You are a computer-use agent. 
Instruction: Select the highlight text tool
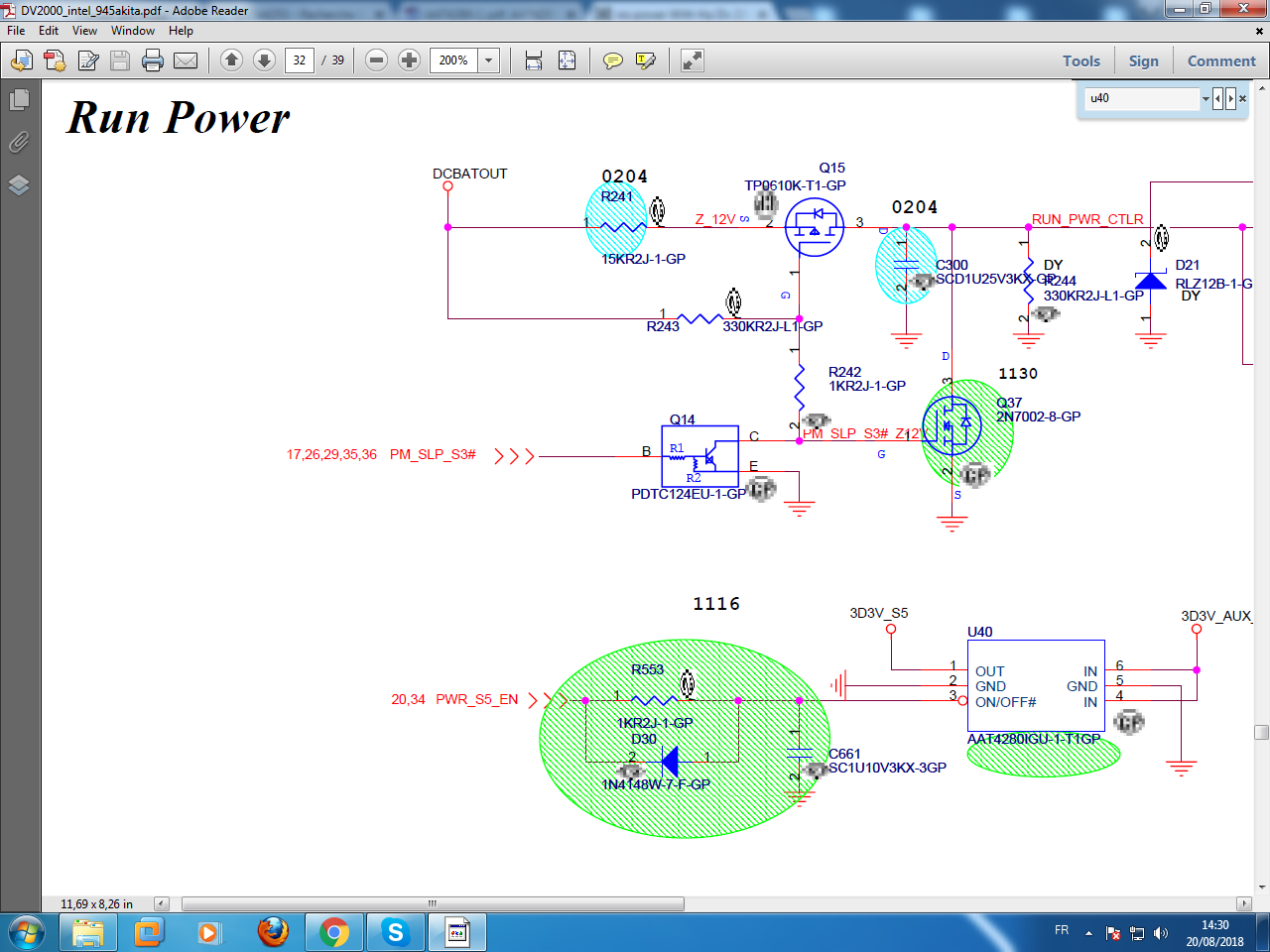click(x=645, y=60)
